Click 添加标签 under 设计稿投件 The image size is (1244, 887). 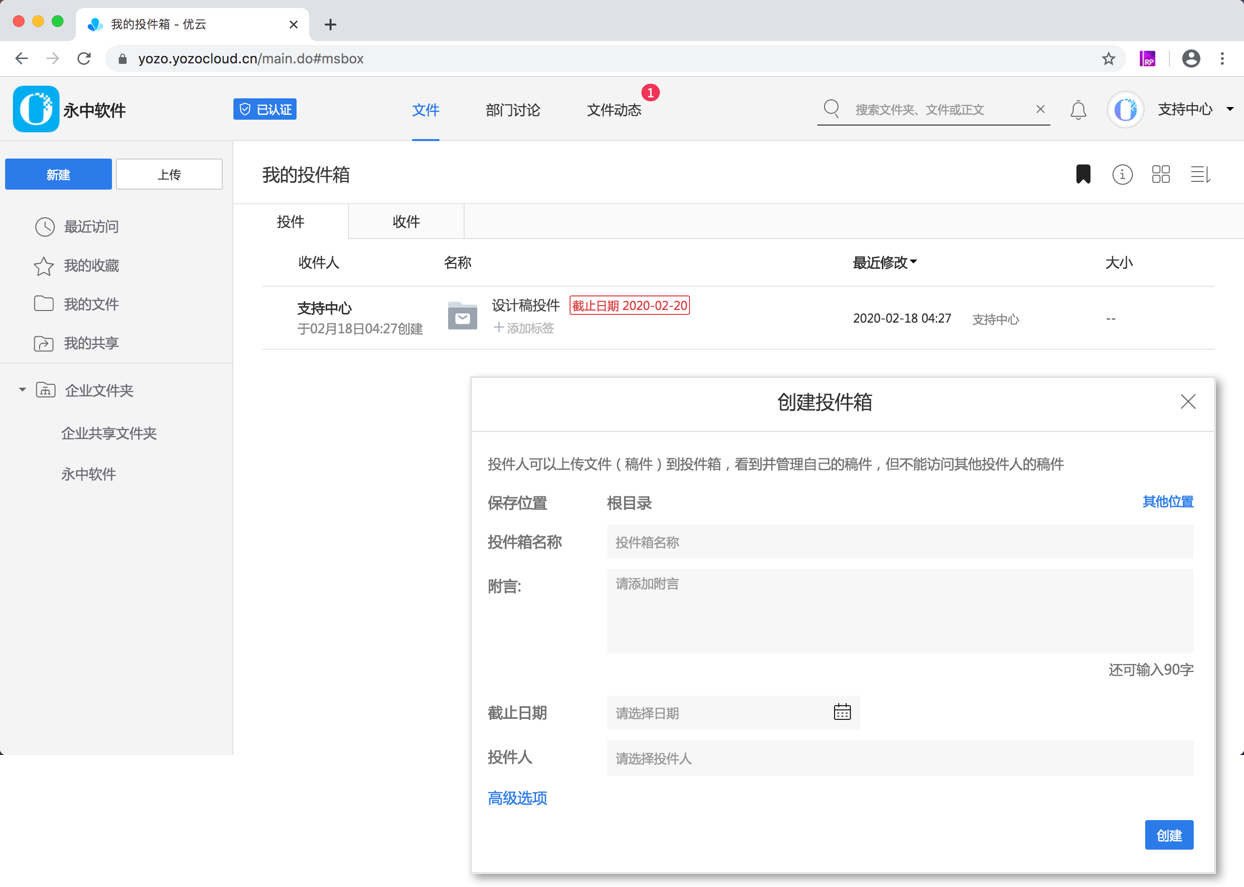tap(523, 328)
